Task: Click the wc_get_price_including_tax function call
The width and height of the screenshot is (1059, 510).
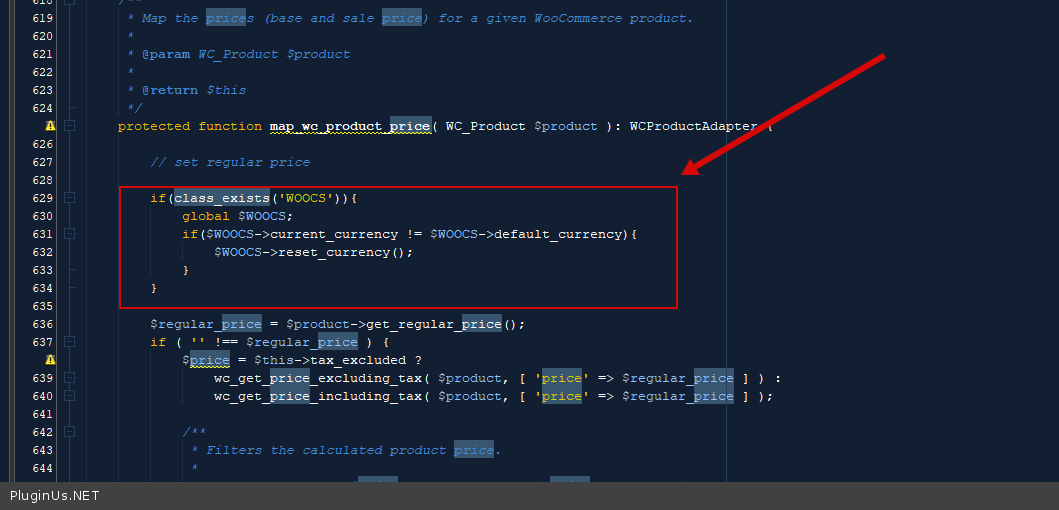Action: 320,396
